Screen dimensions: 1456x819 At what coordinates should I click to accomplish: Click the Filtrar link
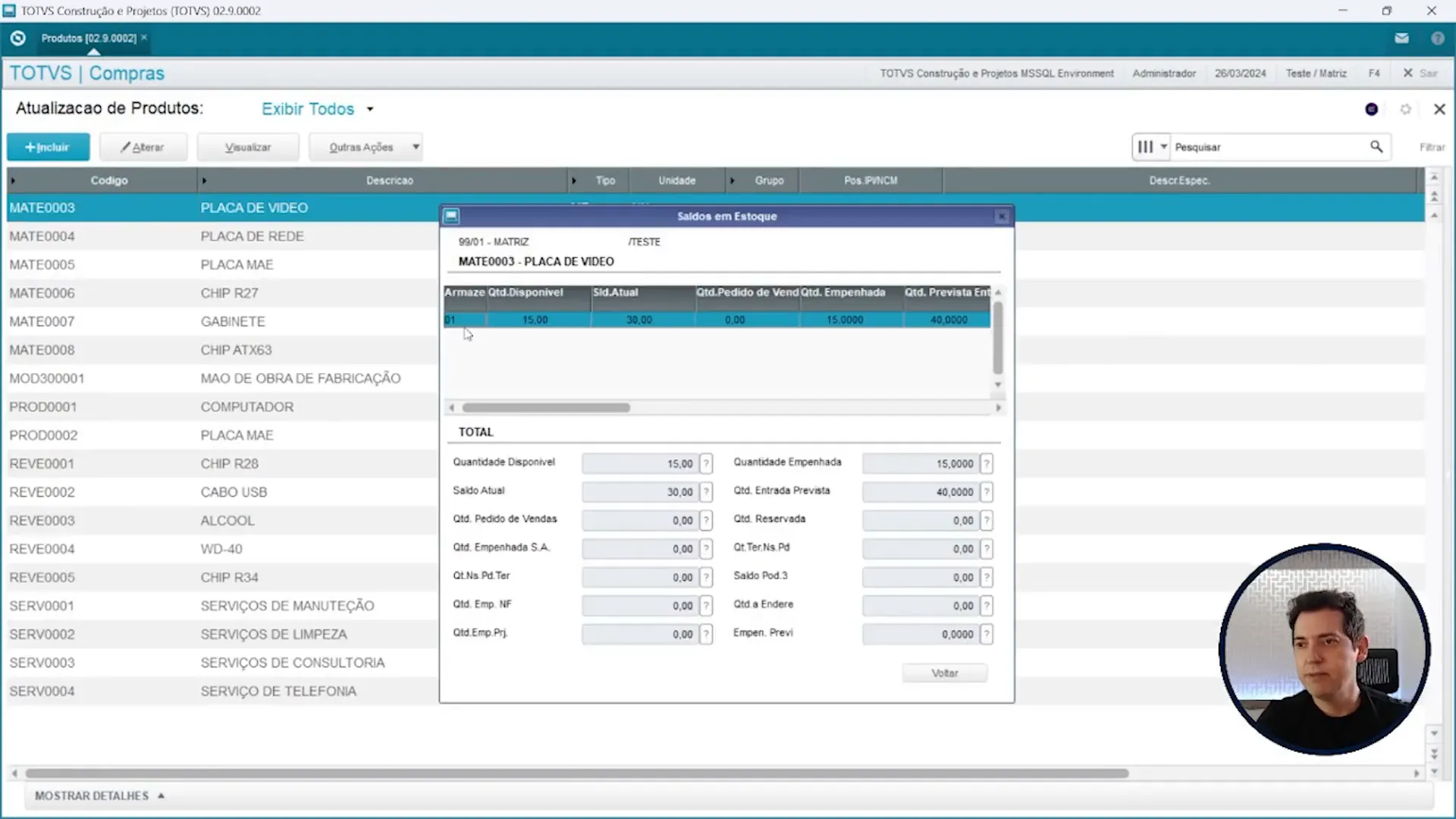(1432, 146)
